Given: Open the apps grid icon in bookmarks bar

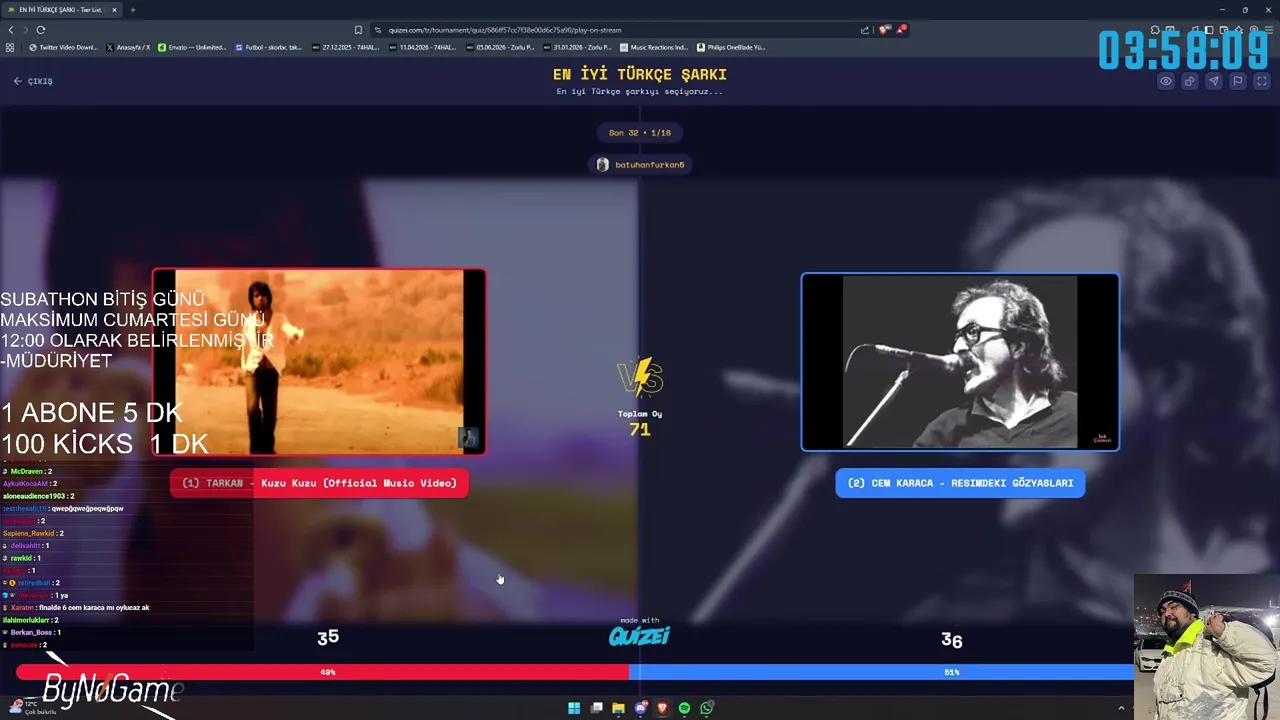Looking at the screenshot, I should [10, 47].
